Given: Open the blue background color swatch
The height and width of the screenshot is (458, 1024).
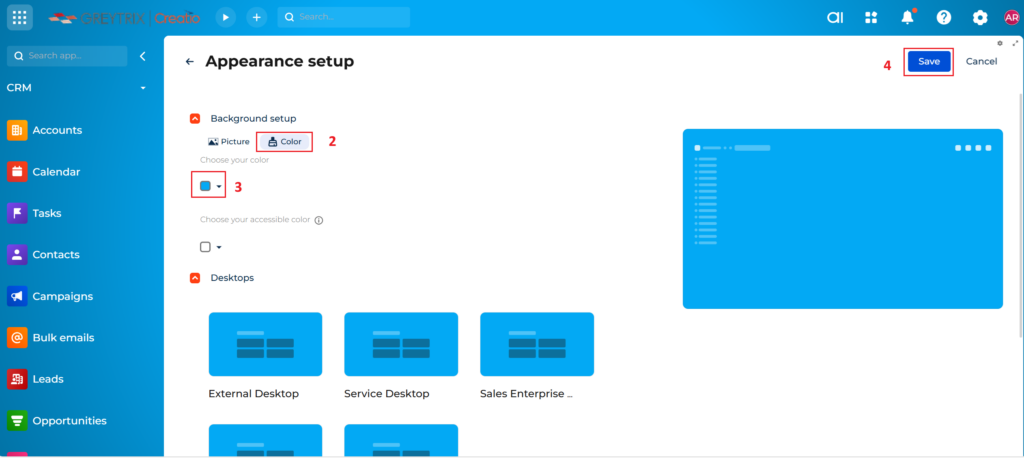Looking at the screenshot, I should coord(209,186).
